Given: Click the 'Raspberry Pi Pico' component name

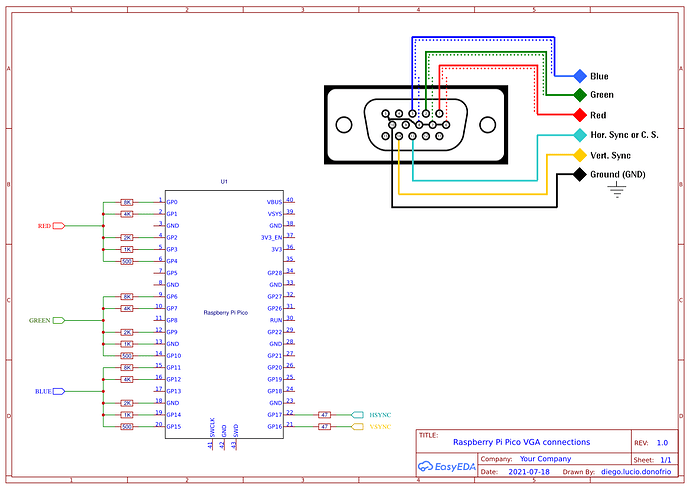Looking at the screenshot, I should (x=225, y=312).
